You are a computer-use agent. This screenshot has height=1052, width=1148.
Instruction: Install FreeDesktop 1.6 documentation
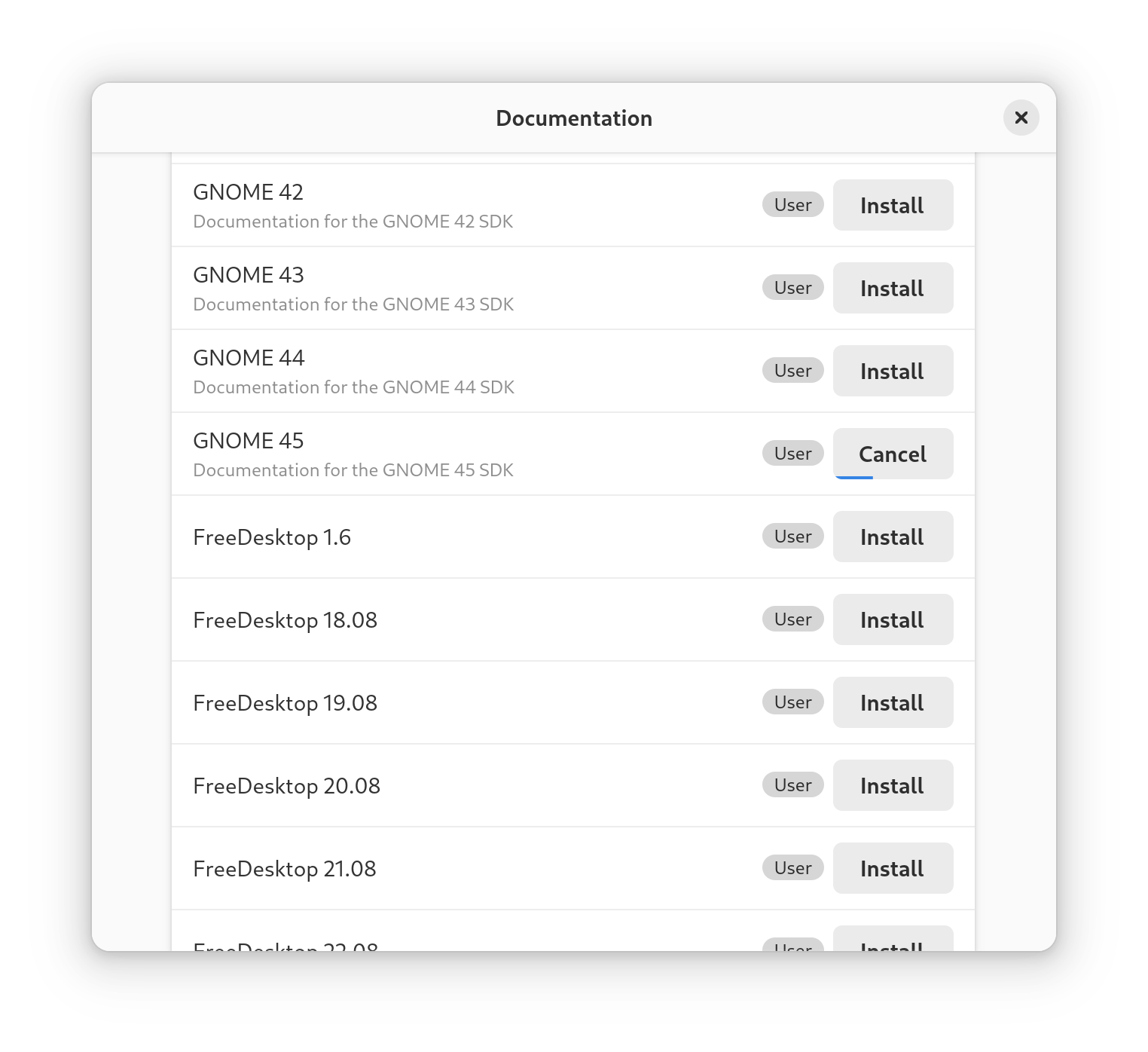pos(893,537)
